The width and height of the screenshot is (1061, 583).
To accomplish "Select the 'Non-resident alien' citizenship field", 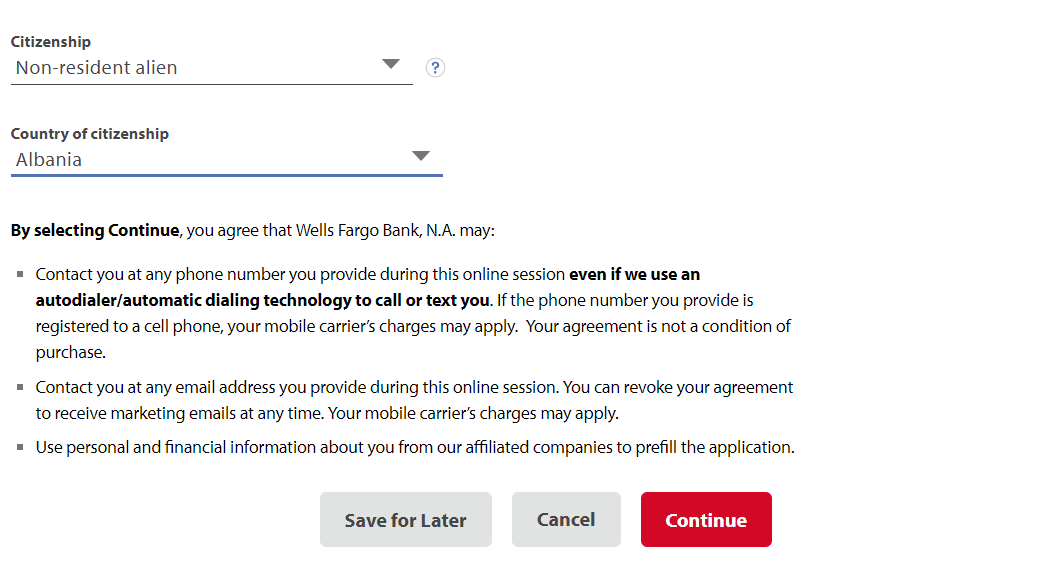I will click(x=212, y=68).
